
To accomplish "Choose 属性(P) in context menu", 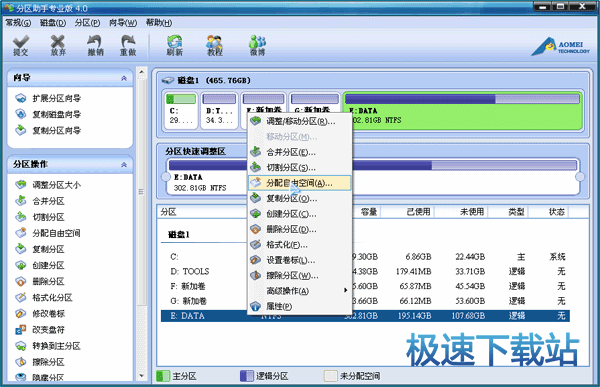I will [x=300, y=306].
